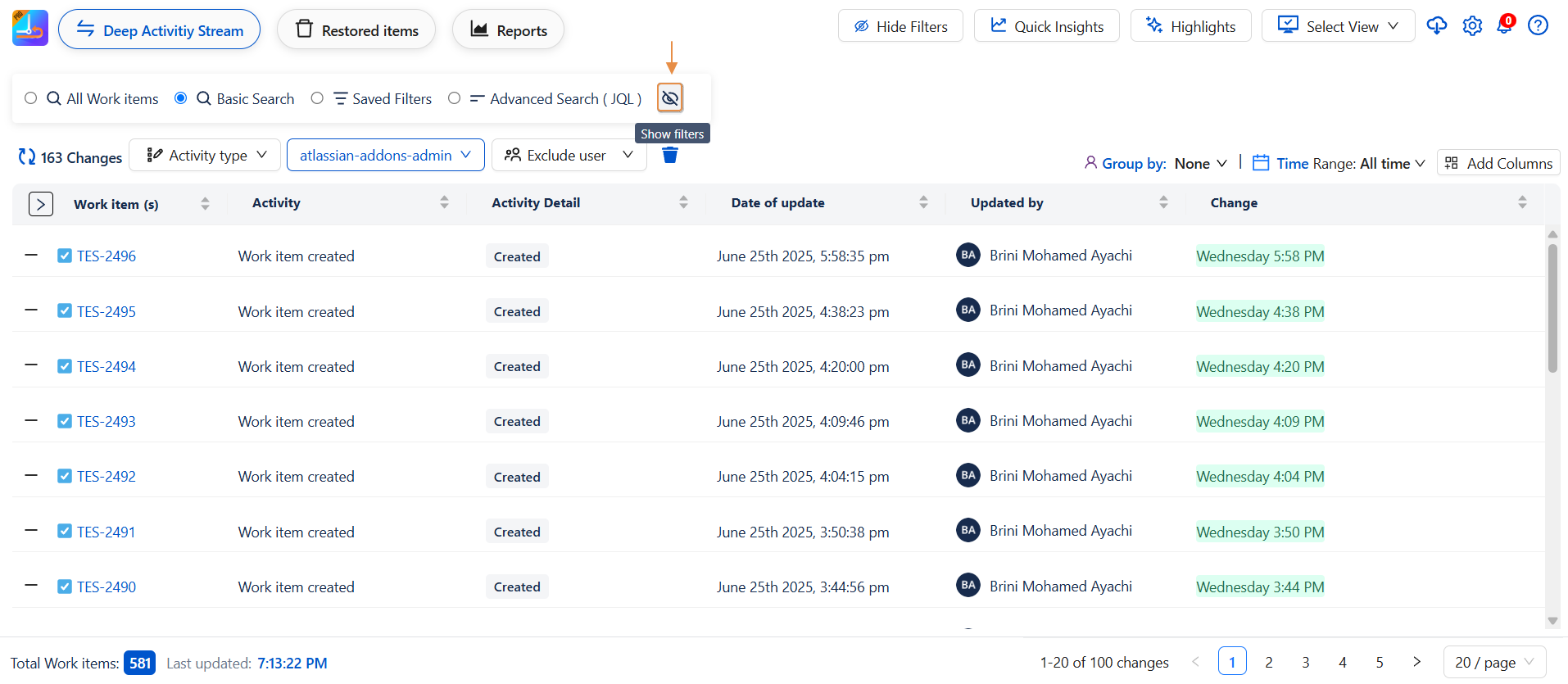Select the Saved Filters radio option
Screen dimensions: 1568x684
click(317, 98)
